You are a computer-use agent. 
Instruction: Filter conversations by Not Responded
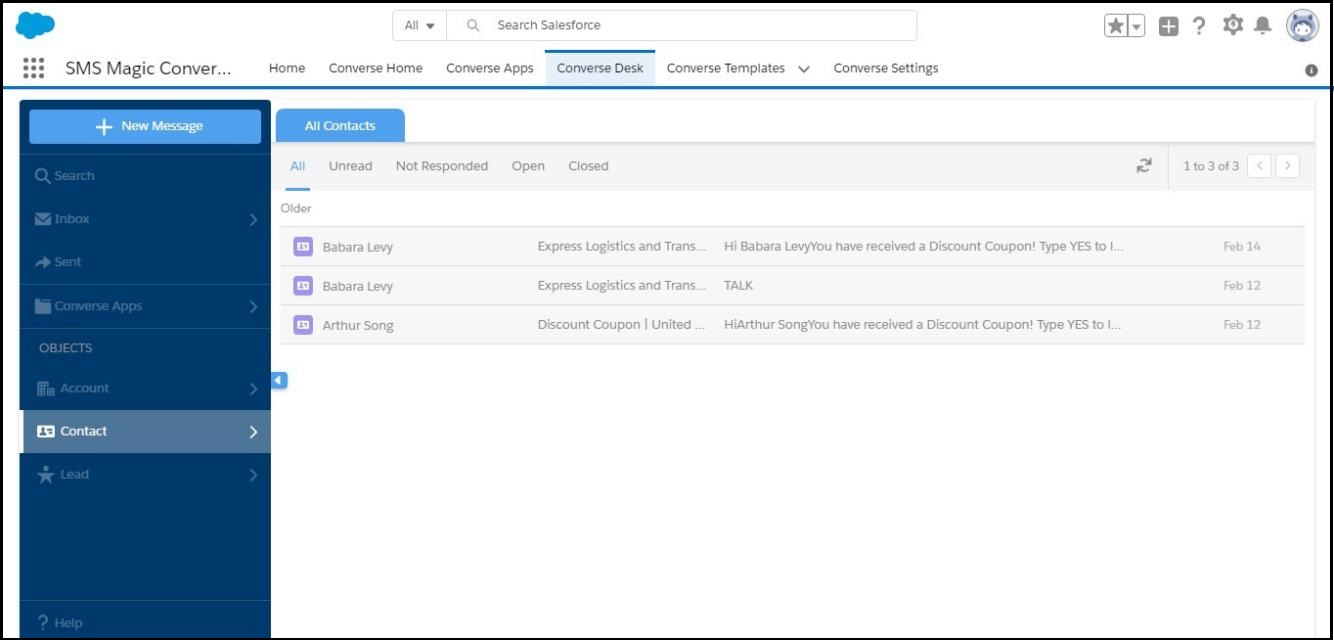[442, 166]
